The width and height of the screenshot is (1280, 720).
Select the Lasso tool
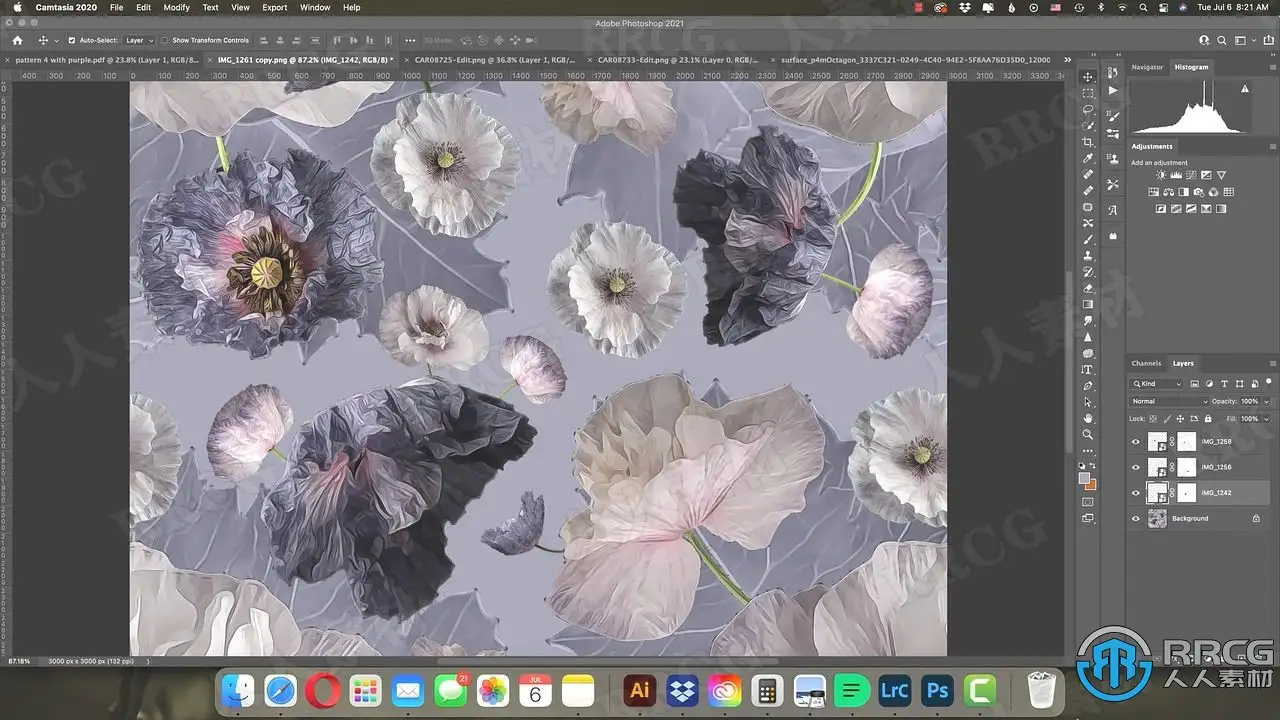(x=1088, y=109)
